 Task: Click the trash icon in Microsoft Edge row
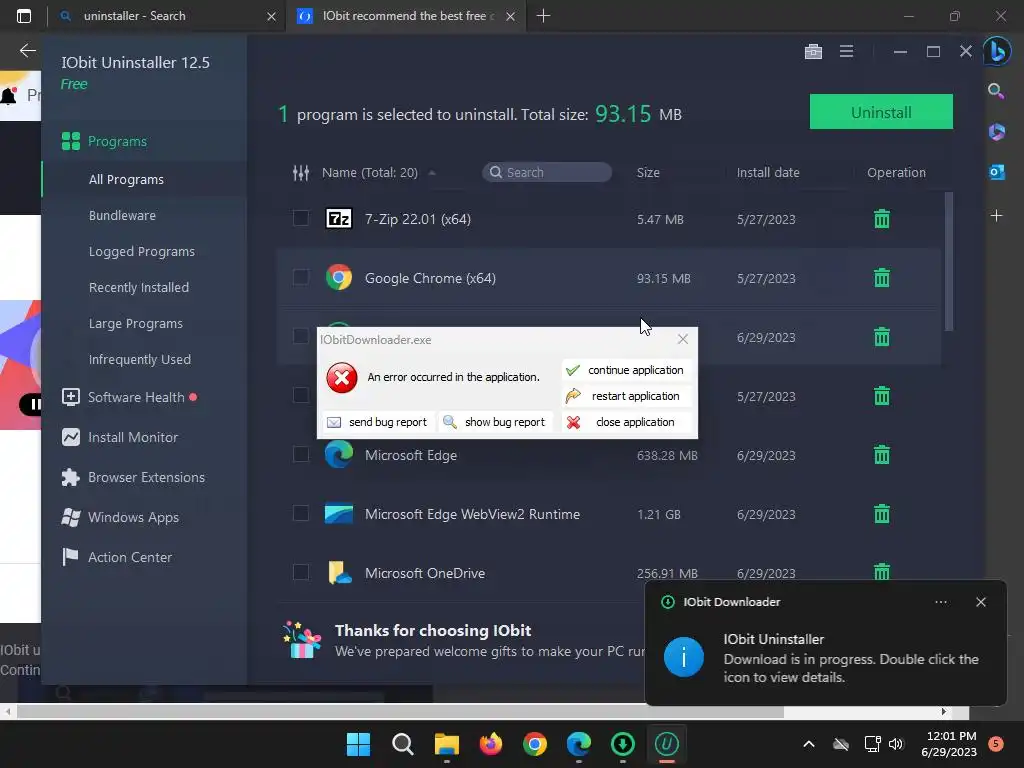pos(882,455)
